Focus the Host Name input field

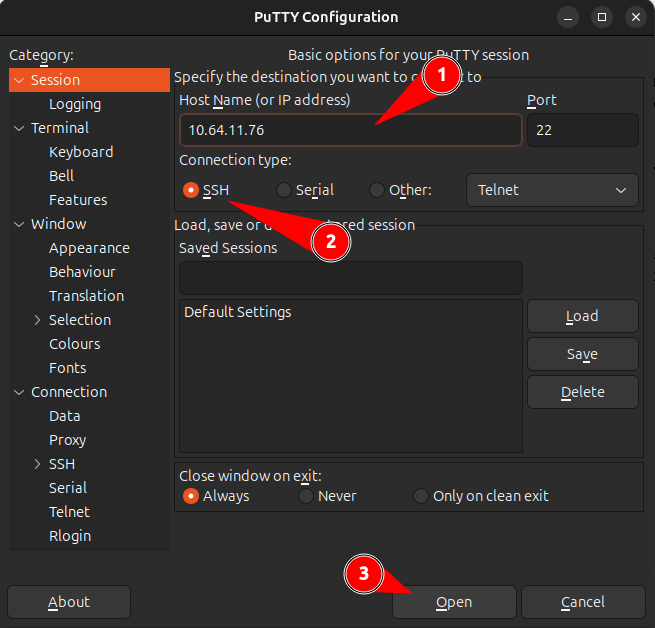coord(351,130)
